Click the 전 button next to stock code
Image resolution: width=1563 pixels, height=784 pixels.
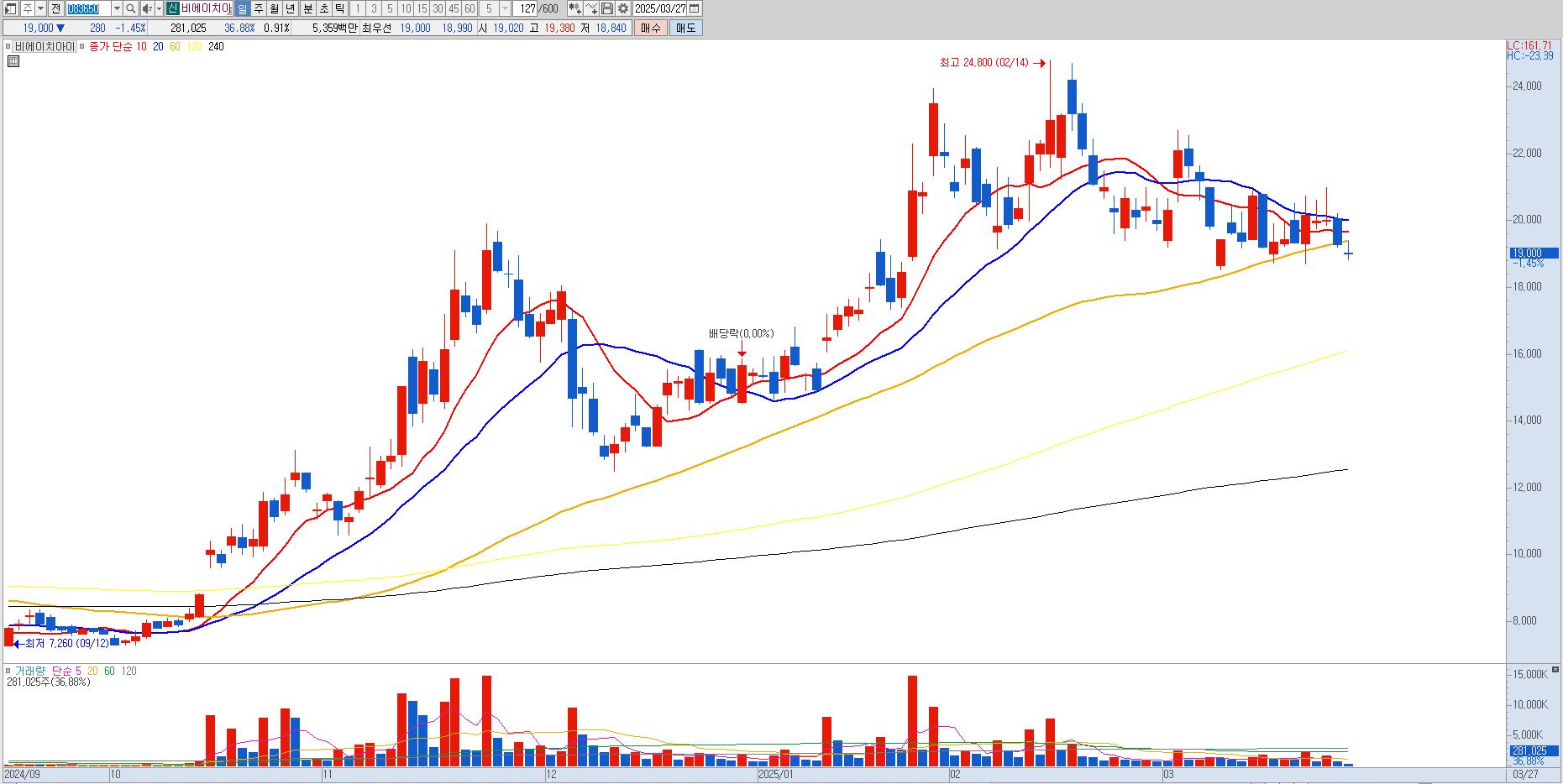click(x=55, y=8)
